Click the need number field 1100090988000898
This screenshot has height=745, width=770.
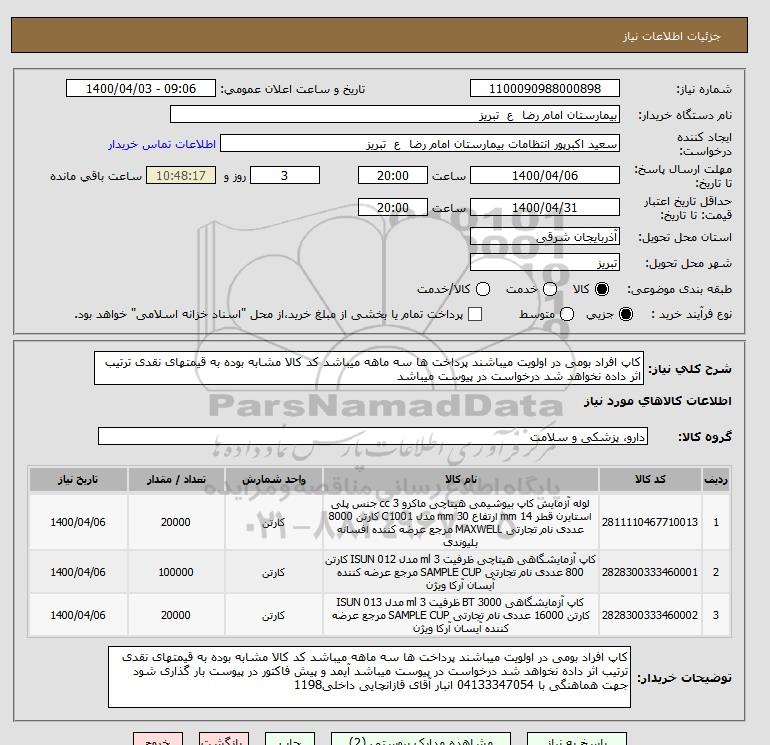click(545, 88)
